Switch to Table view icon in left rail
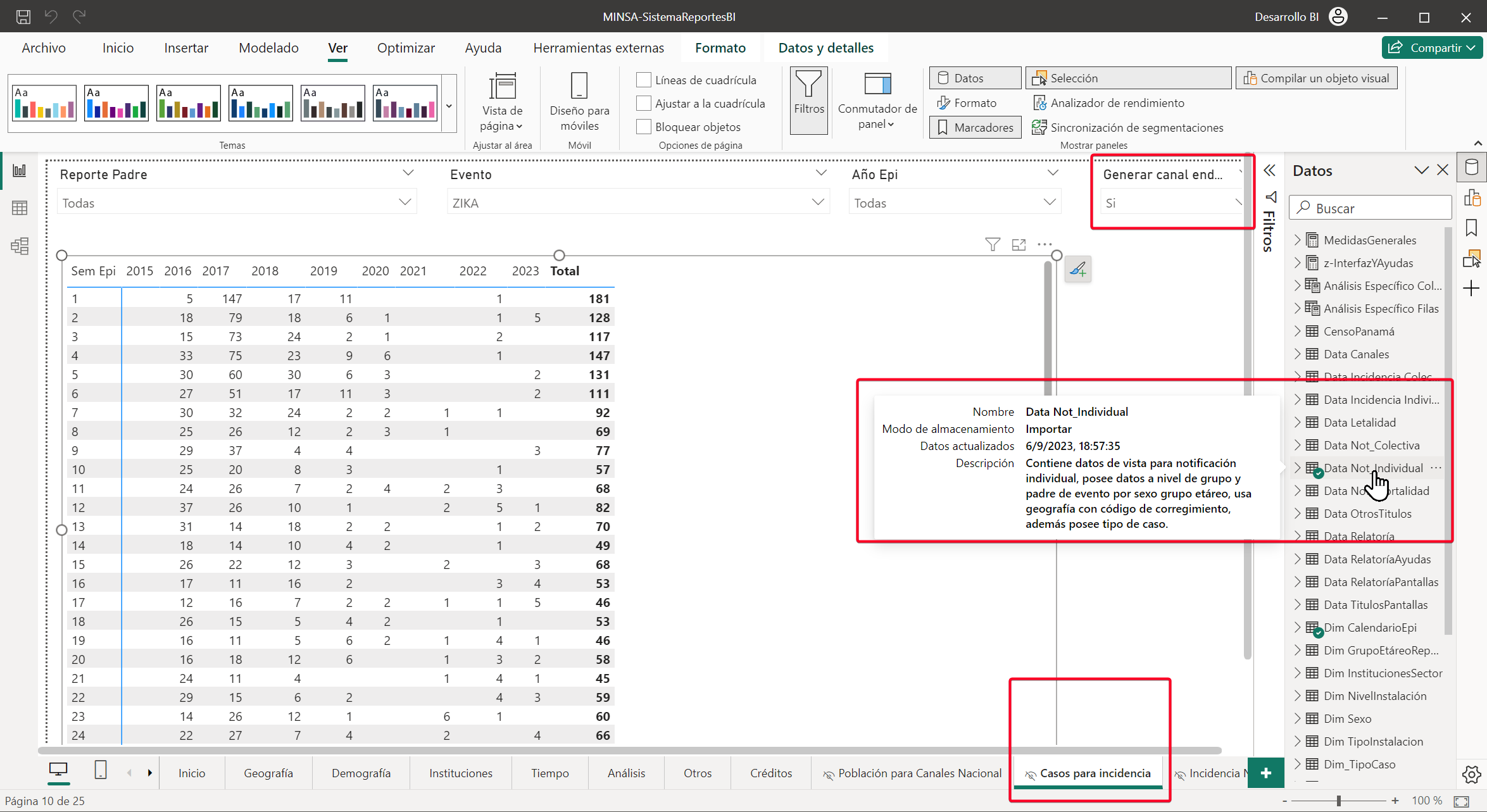Image resolution: width=1487 pixels, height=812 pixels. click(x=20, y=208)
